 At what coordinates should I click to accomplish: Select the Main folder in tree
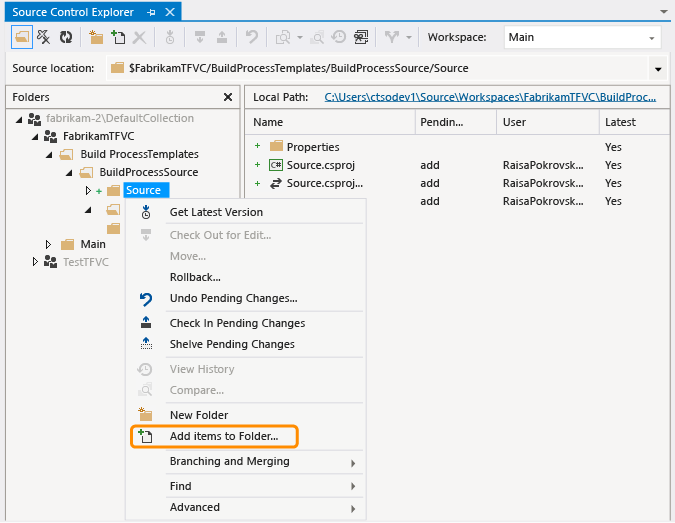pyautogui.click(x=93, y=244)
